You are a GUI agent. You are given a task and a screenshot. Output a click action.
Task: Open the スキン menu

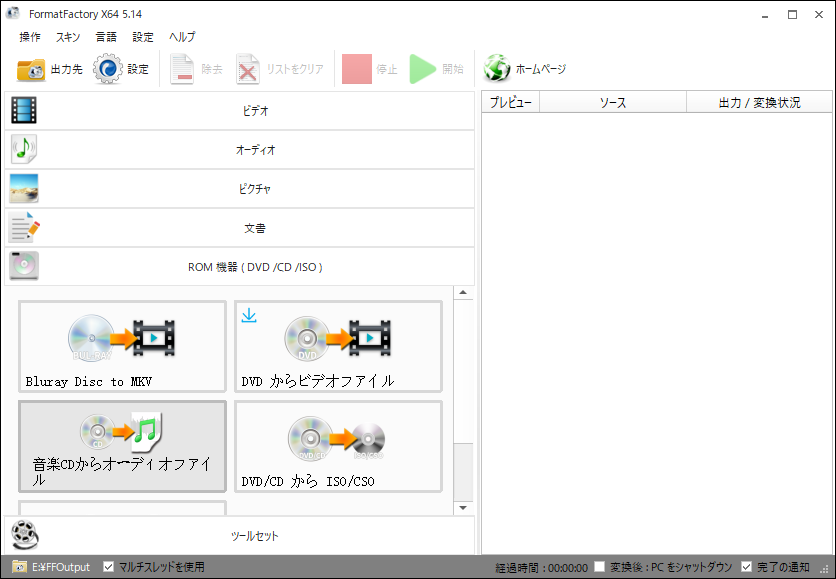pos(68,37)
